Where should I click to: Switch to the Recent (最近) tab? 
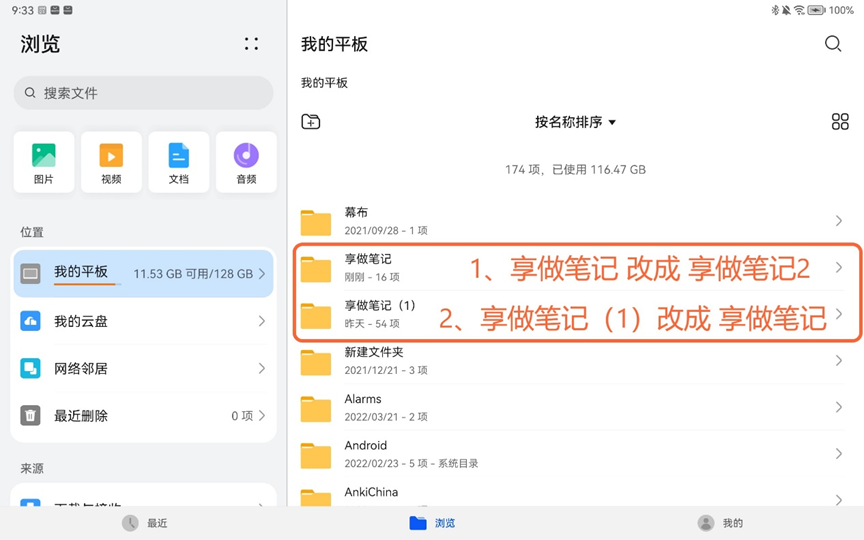pyautogui.click(x=144, y=523)
